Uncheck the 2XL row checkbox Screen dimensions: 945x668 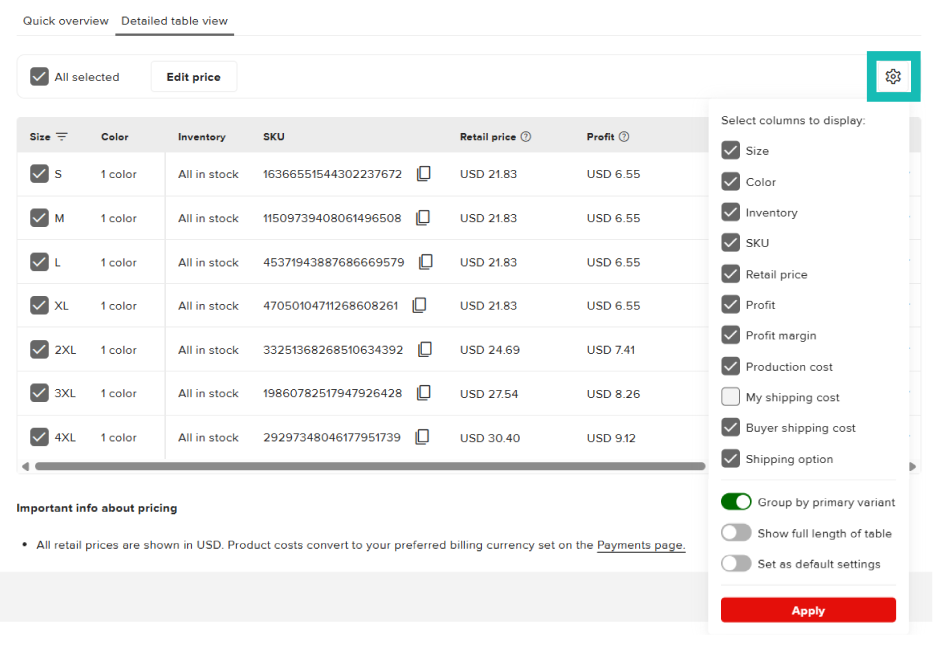39,350
